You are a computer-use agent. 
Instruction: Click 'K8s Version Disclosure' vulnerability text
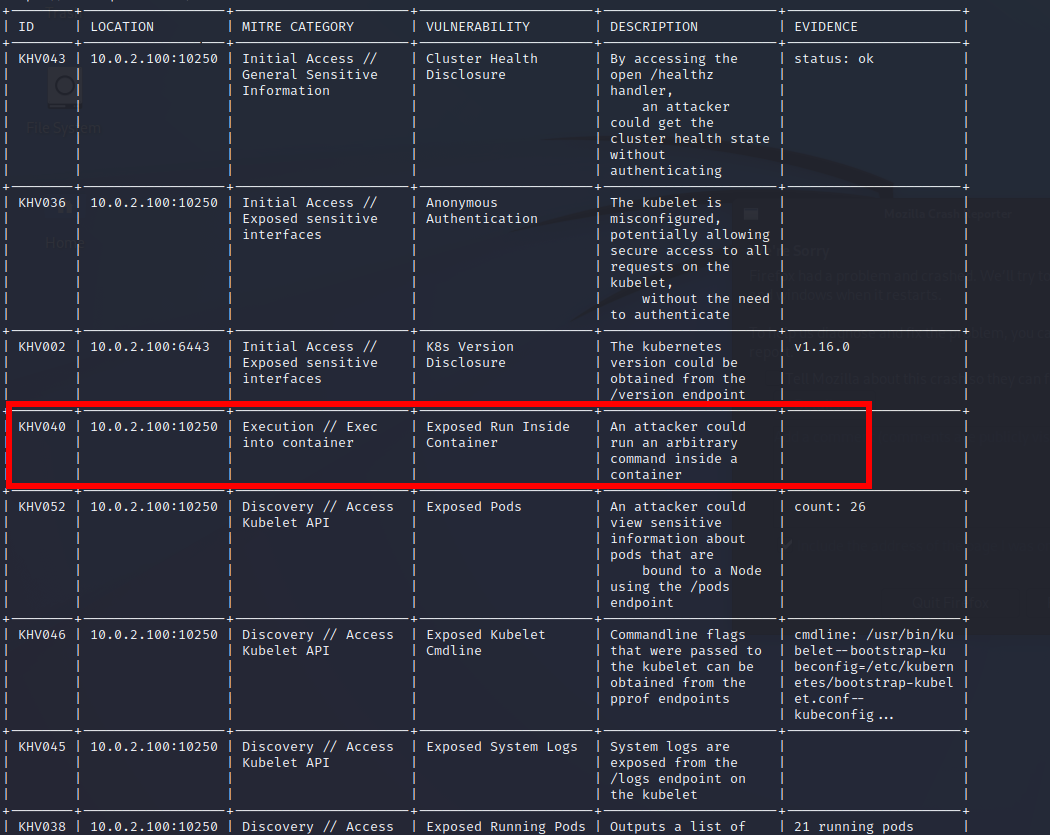point(469,355)
